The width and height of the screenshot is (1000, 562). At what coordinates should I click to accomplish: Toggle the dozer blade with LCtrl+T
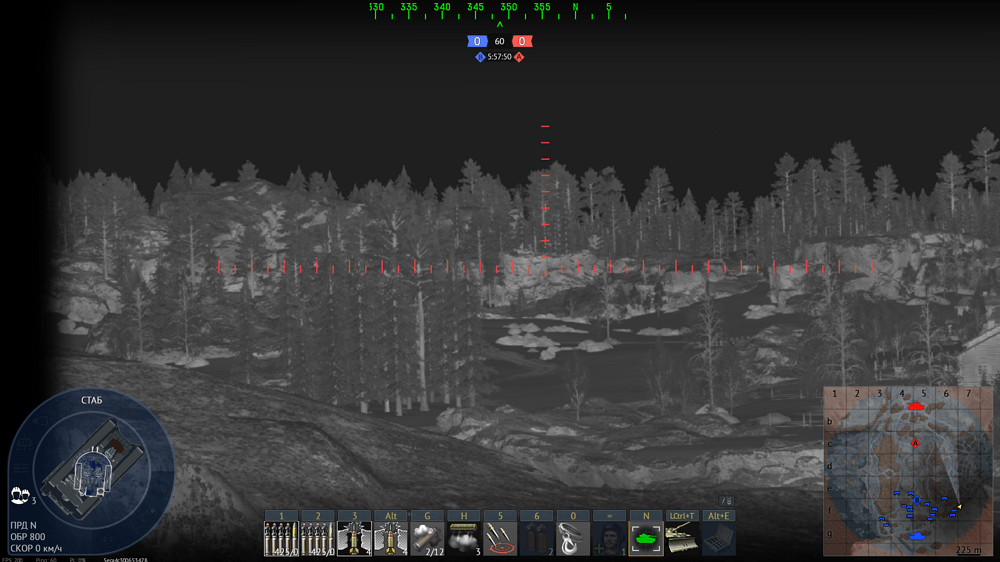682,538
